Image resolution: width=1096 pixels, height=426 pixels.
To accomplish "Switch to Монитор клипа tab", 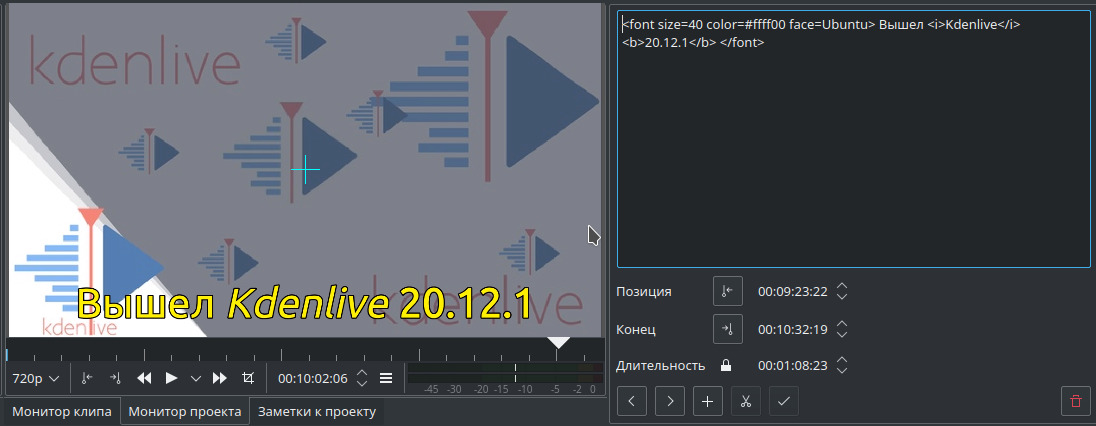I will coord(62,412).
